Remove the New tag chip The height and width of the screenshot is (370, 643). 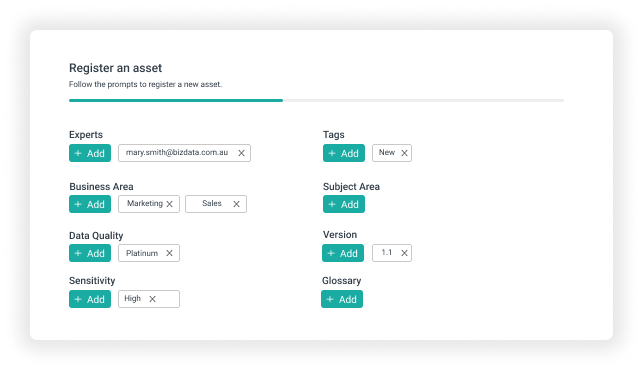click(x=404, y=153)
